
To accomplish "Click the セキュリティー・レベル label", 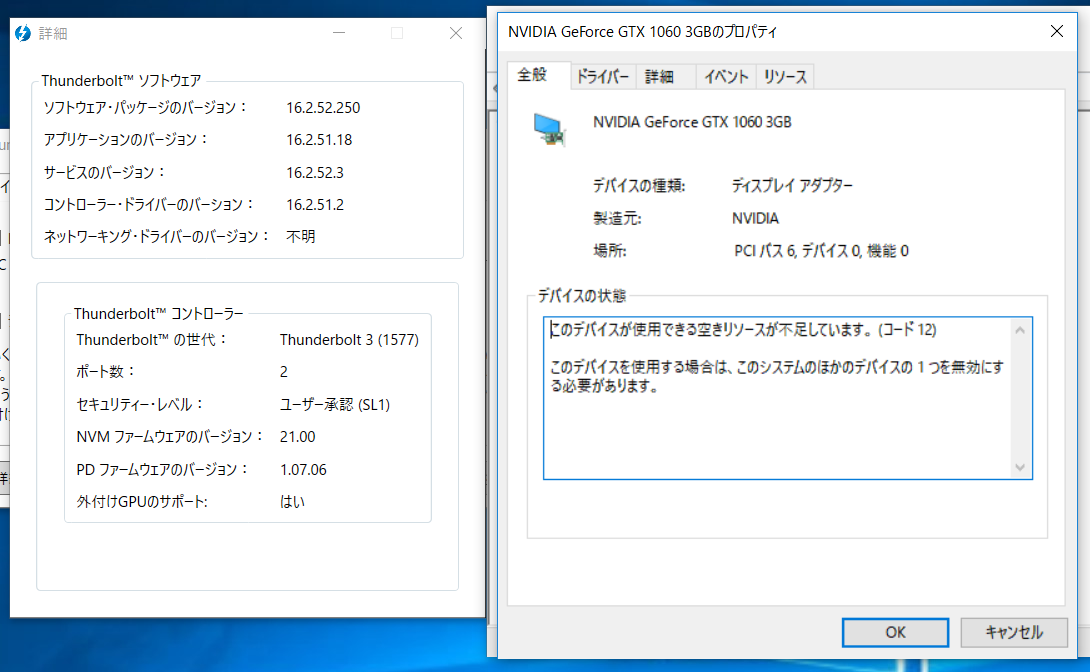I will pos(139,404).
